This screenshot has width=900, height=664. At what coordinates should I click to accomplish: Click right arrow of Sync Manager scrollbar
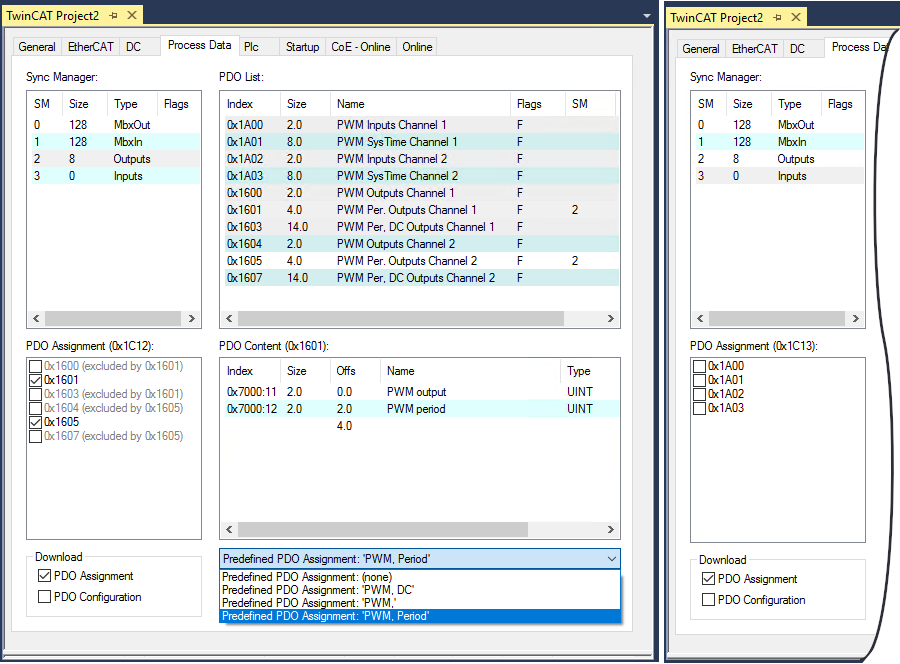pyautogui.click(x=192, y=319)
